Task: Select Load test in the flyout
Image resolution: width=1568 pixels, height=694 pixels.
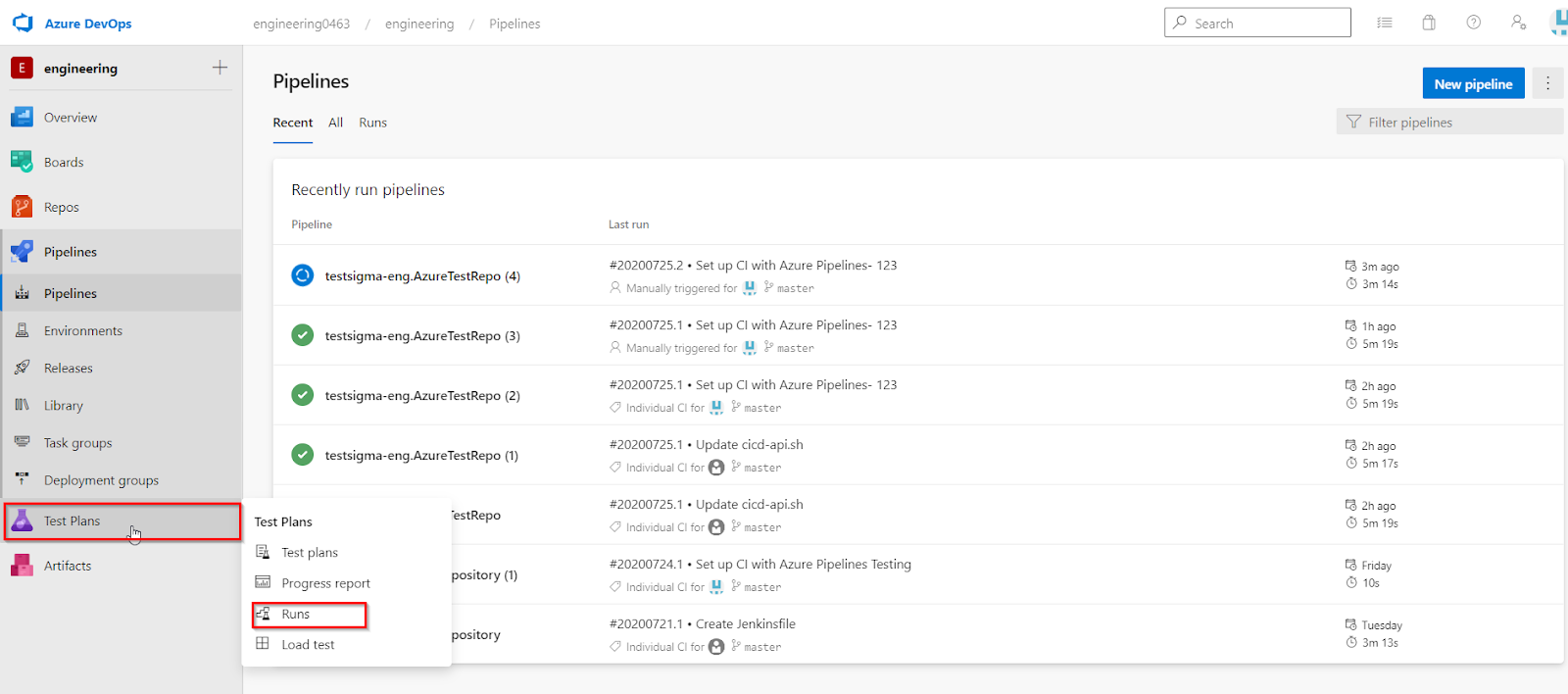Action: point(308,645)
